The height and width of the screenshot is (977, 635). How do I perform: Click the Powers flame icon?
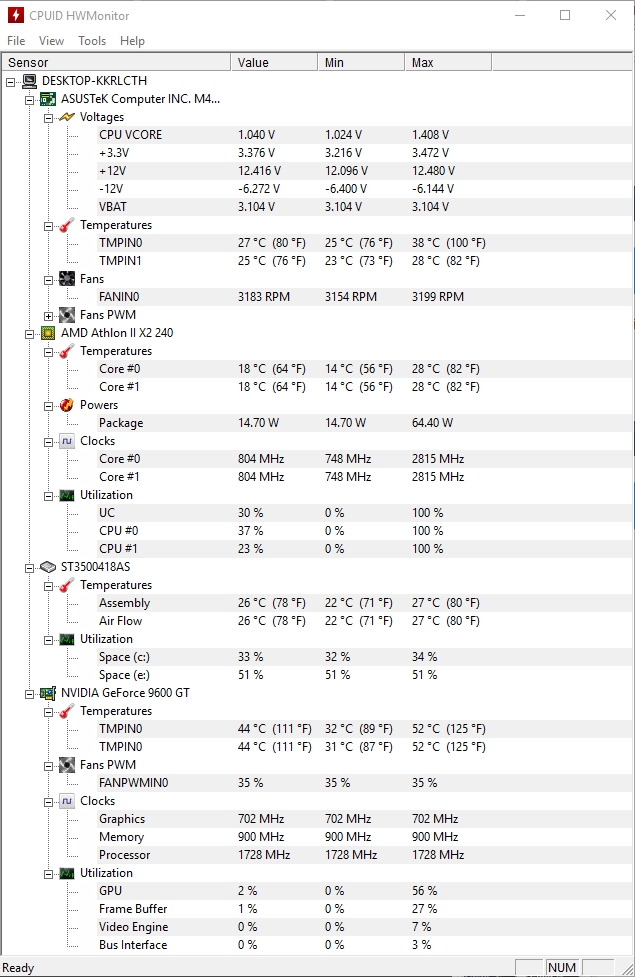click(x=67, y=405)
